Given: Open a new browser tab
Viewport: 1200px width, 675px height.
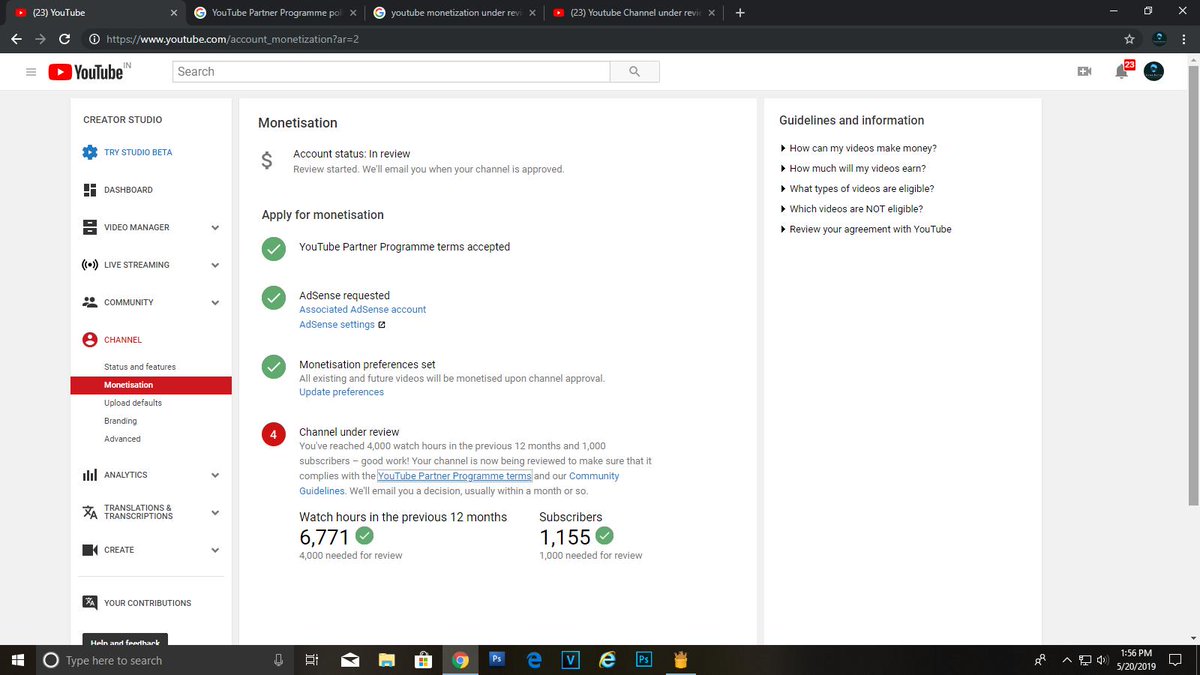Looking at the screenshot, I should click(740, 13).
